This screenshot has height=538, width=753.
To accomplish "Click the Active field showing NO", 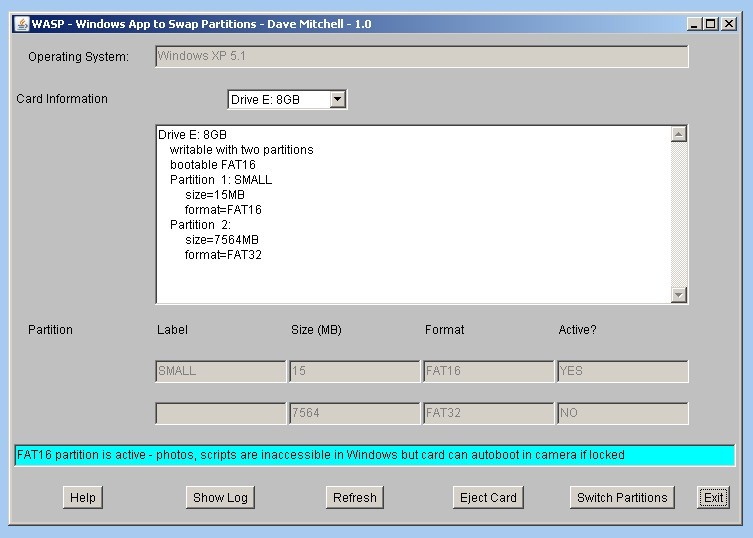I will click(623, 413).
